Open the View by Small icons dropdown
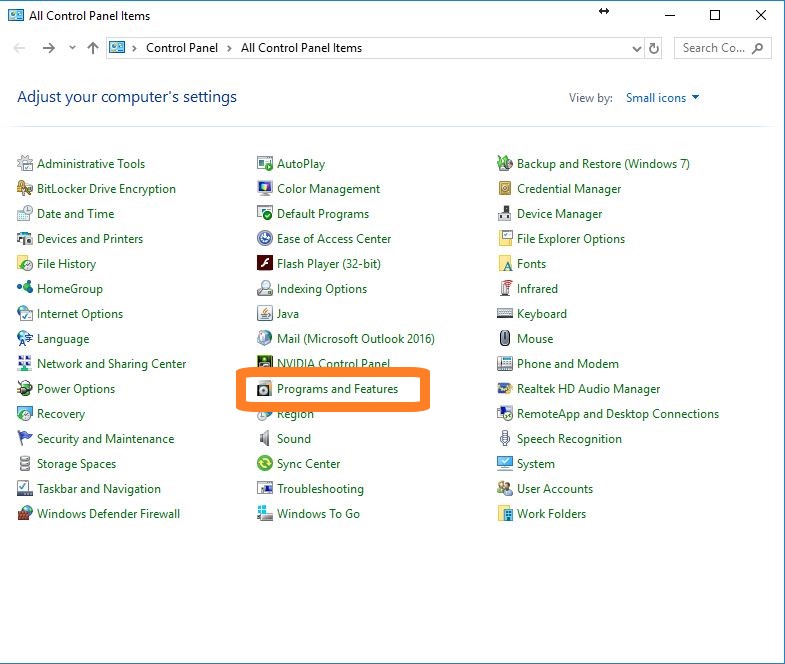The image size is (785, 664). [x=662, y=98]
